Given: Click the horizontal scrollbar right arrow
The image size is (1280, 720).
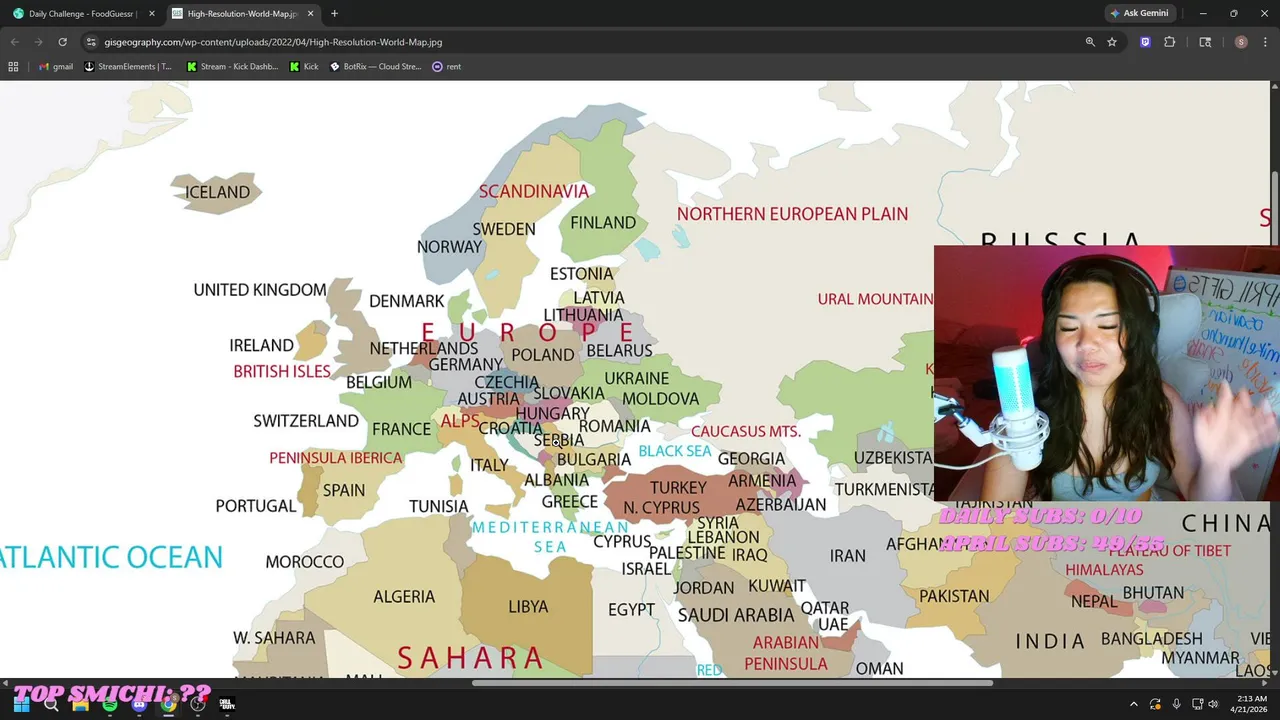Looking at the screenshot, I should (x=1262, y=683).
